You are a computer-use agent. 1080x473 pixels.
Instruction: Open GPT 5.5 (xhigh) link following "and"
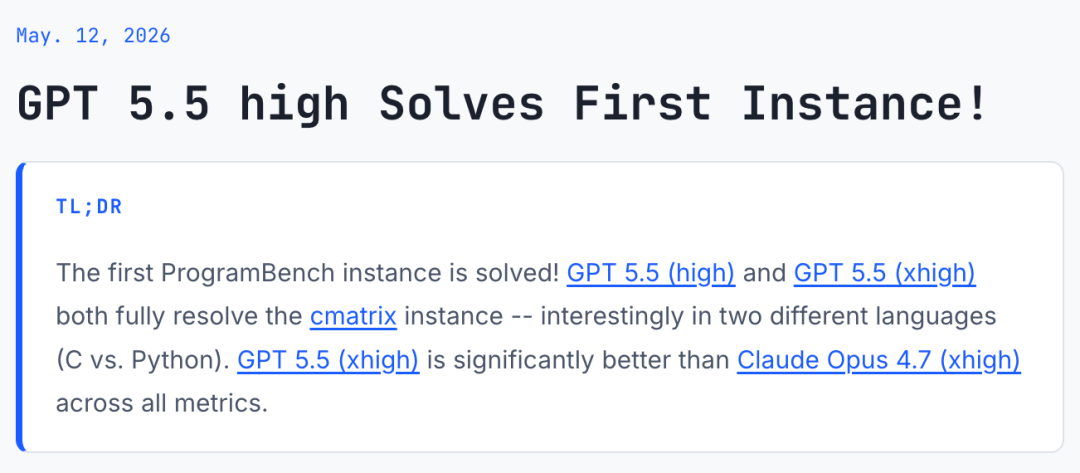click(x=884, y=273)
